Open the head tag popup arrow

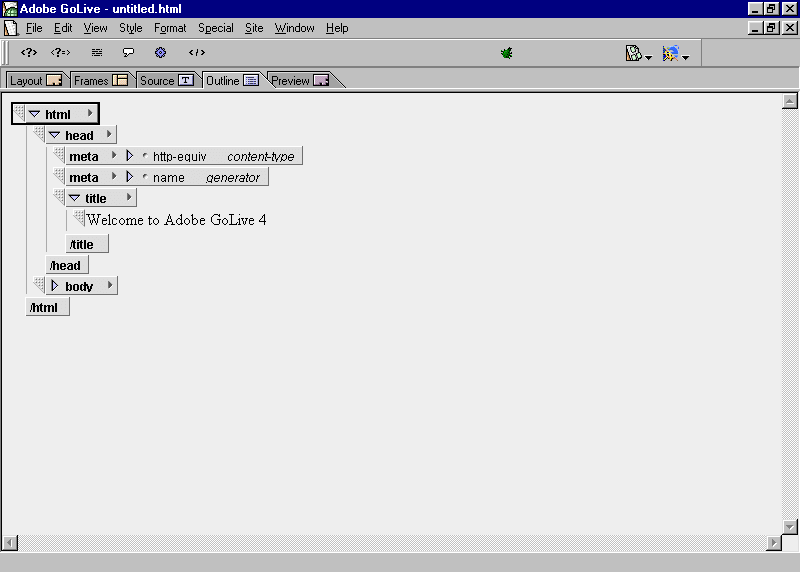point(109,134)
